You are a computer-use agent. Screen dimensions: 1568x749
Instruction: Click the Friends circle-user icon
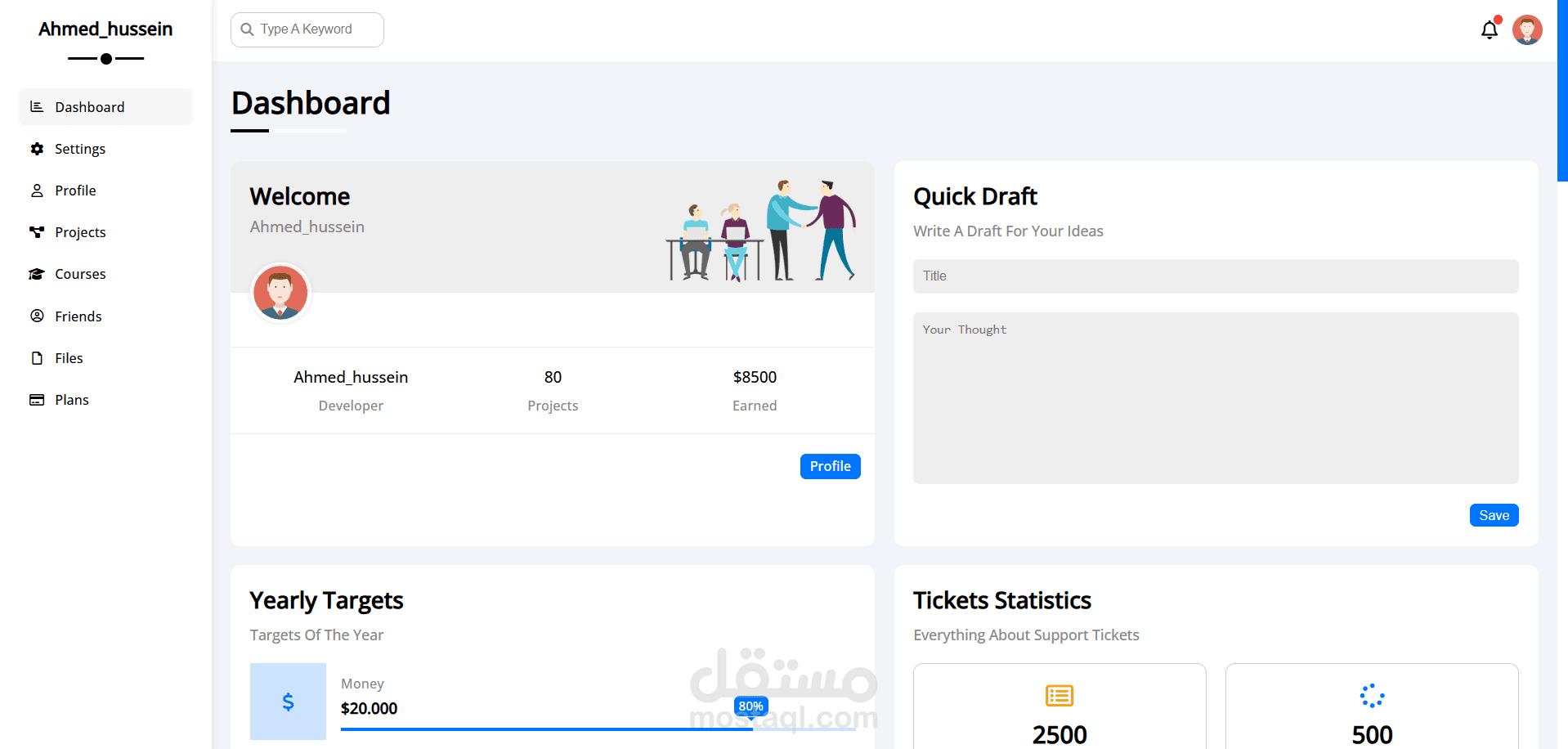coord(37,316)
